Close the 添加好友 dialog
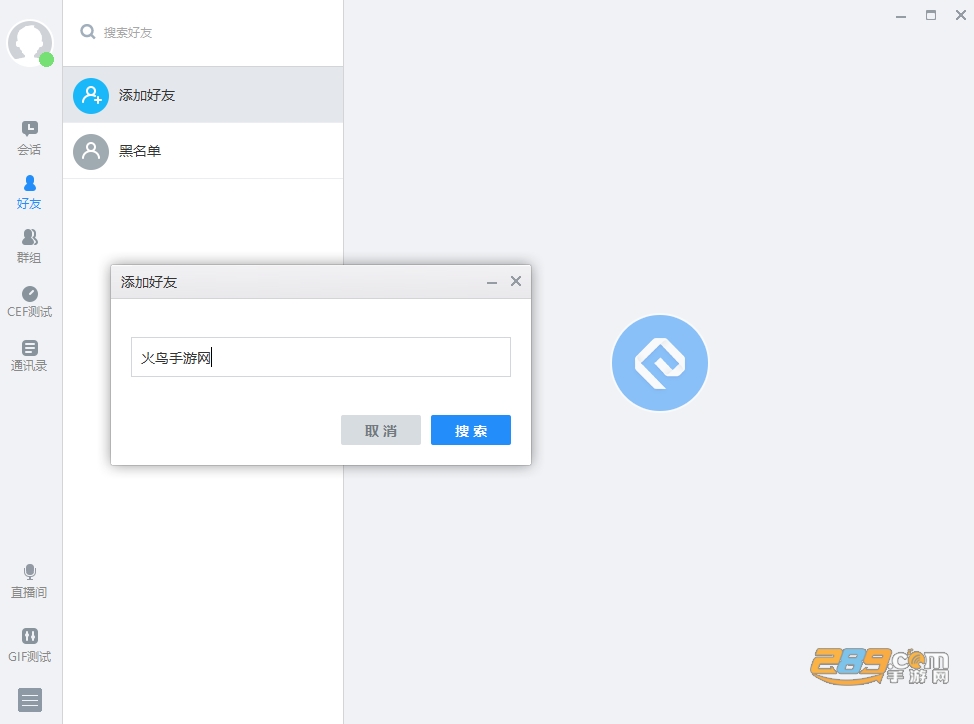 tap(516, 281)
